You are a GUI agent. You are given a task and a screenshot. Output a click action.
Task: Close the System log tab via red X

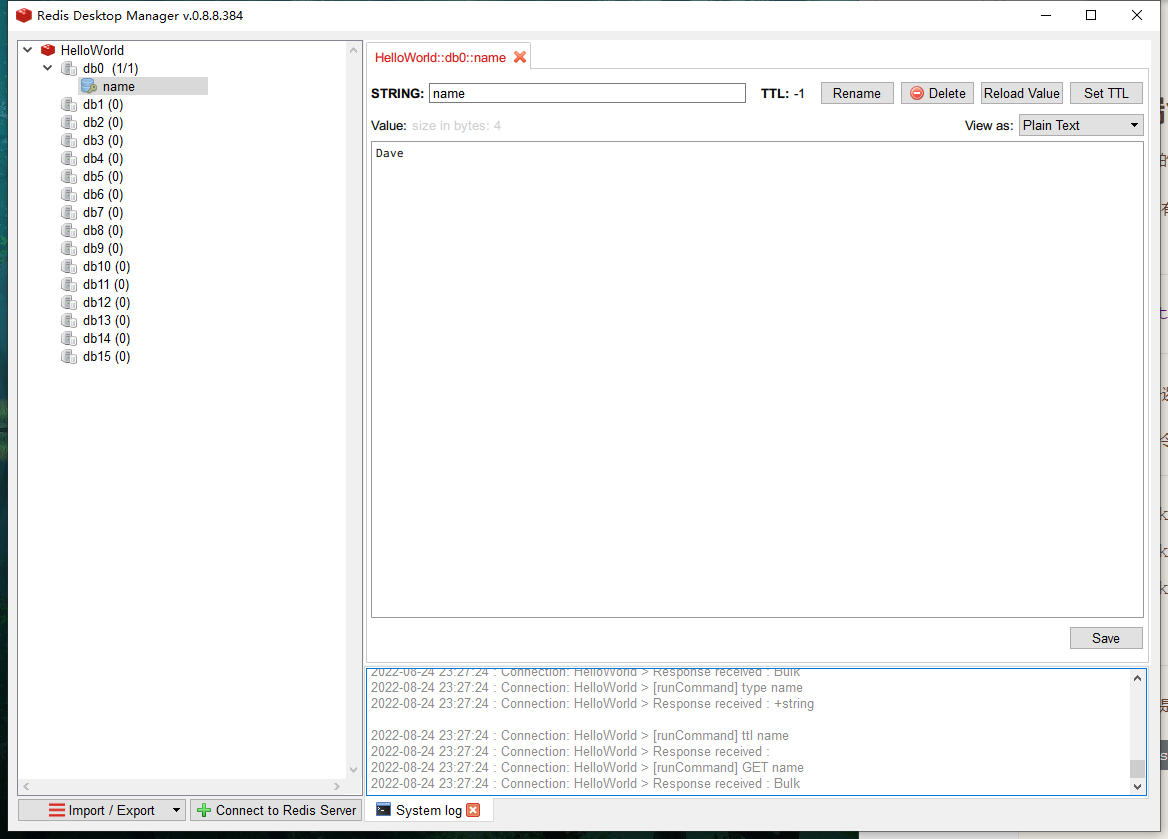click(473, 810)
